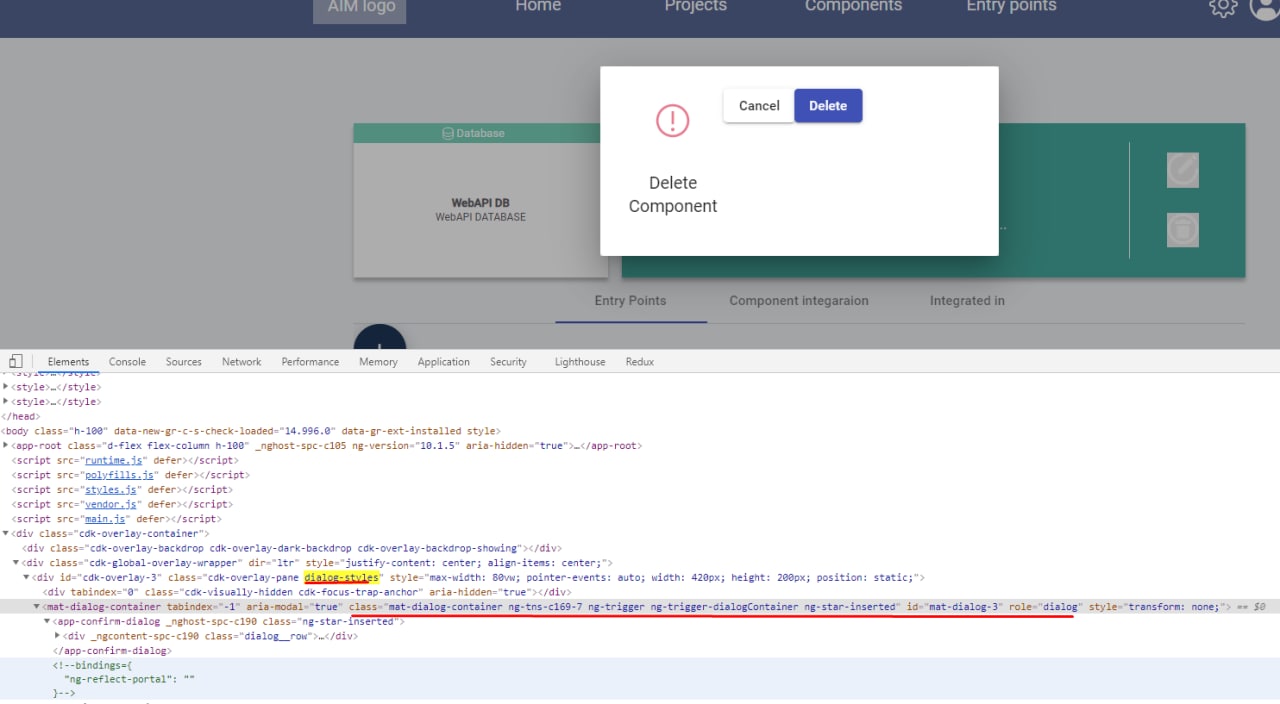Open Components in the top navigation
The width and height of the screenshot is (1280, 704).
(x=853, y=7)
